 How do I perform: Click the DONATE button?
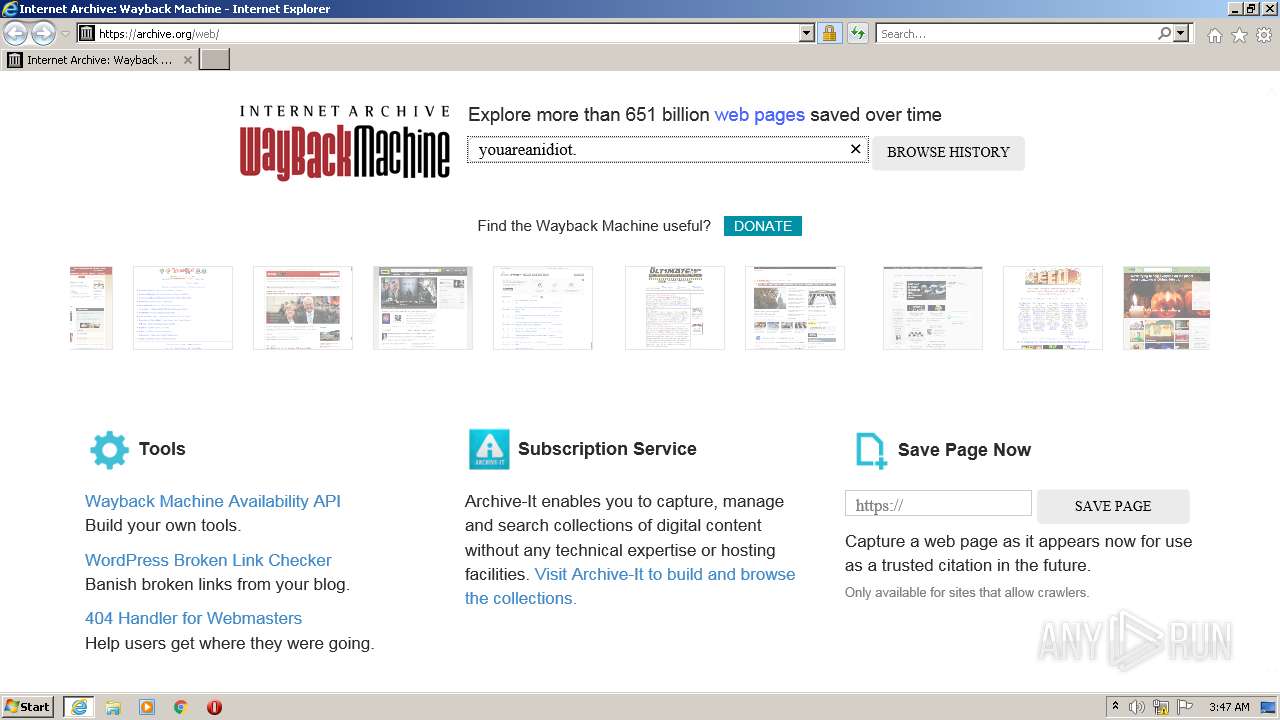coord(763,226)
